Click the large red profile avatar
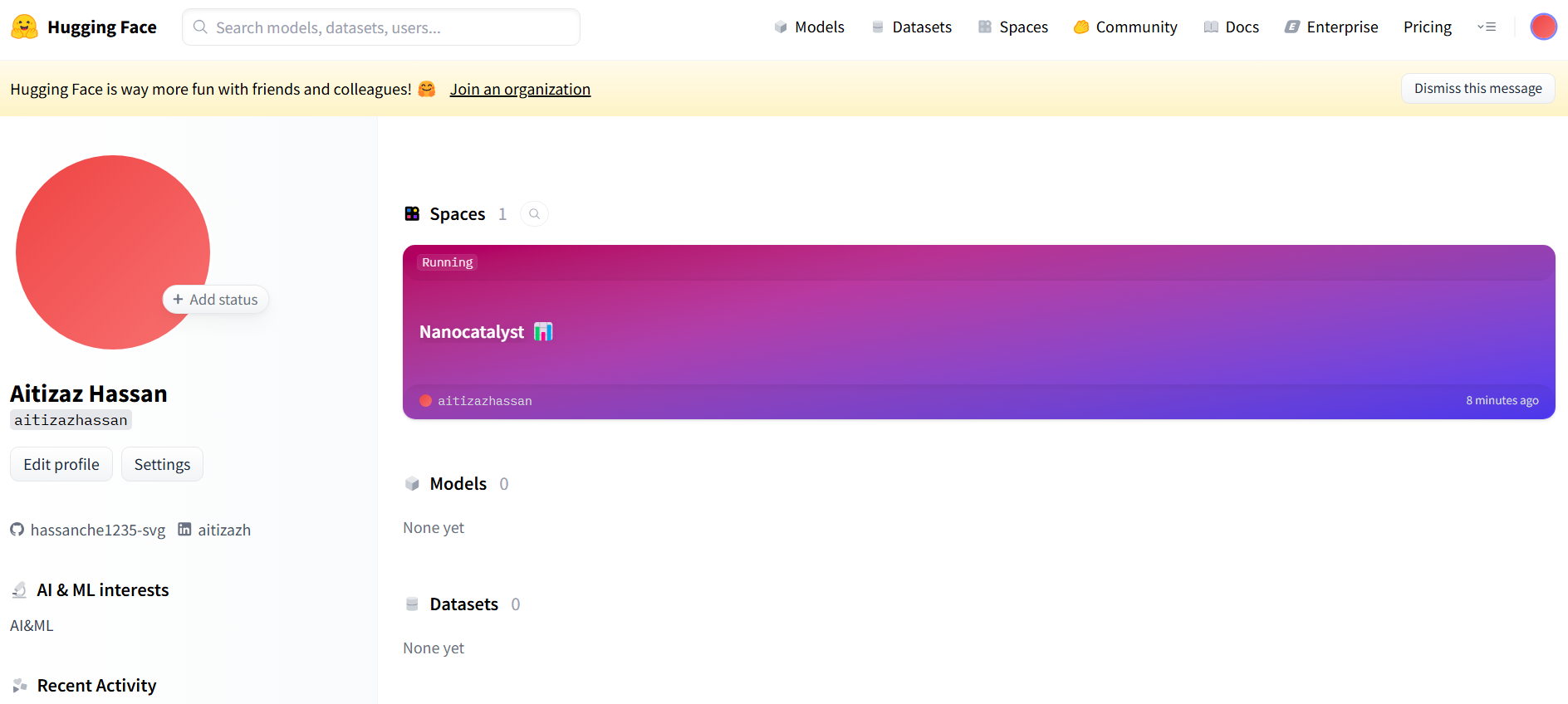Screen dimensions: 1568x704 [113, 252]
